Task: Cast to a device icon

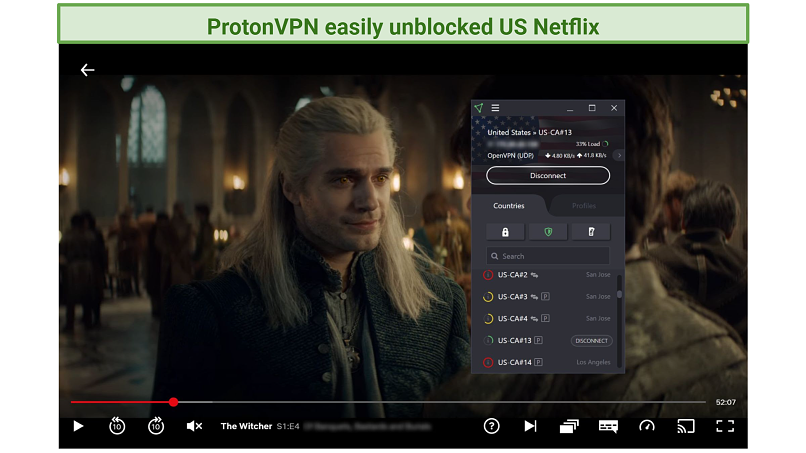Action: (686, 426)
